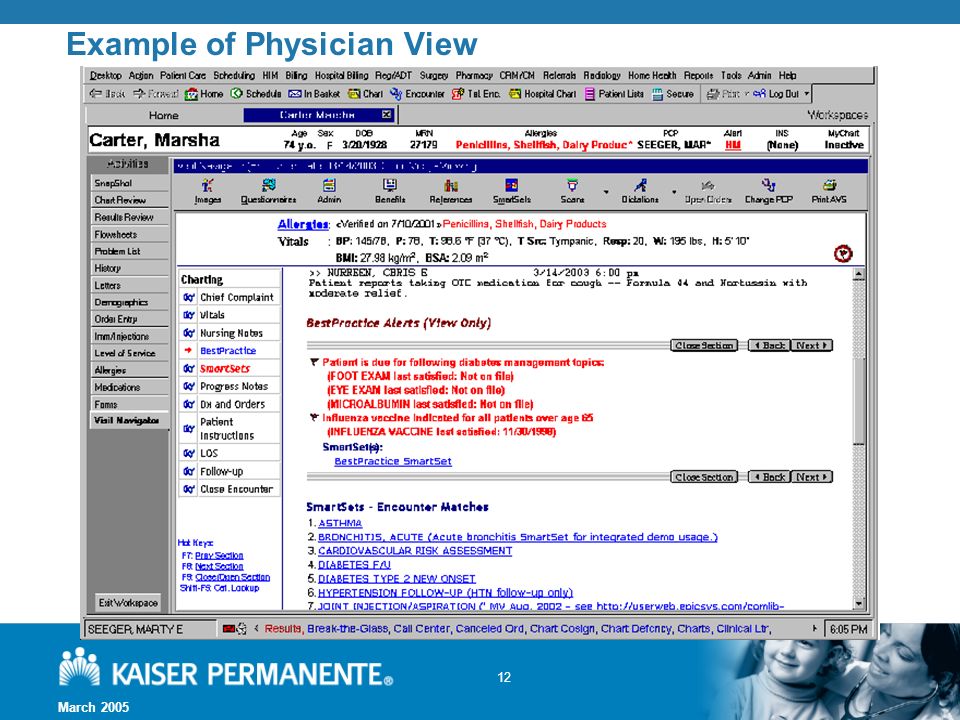Open the Questionnaires toolbar icon
Image resolution: width=960 pixels, height=720 pixels.
(x=268, y=192)
